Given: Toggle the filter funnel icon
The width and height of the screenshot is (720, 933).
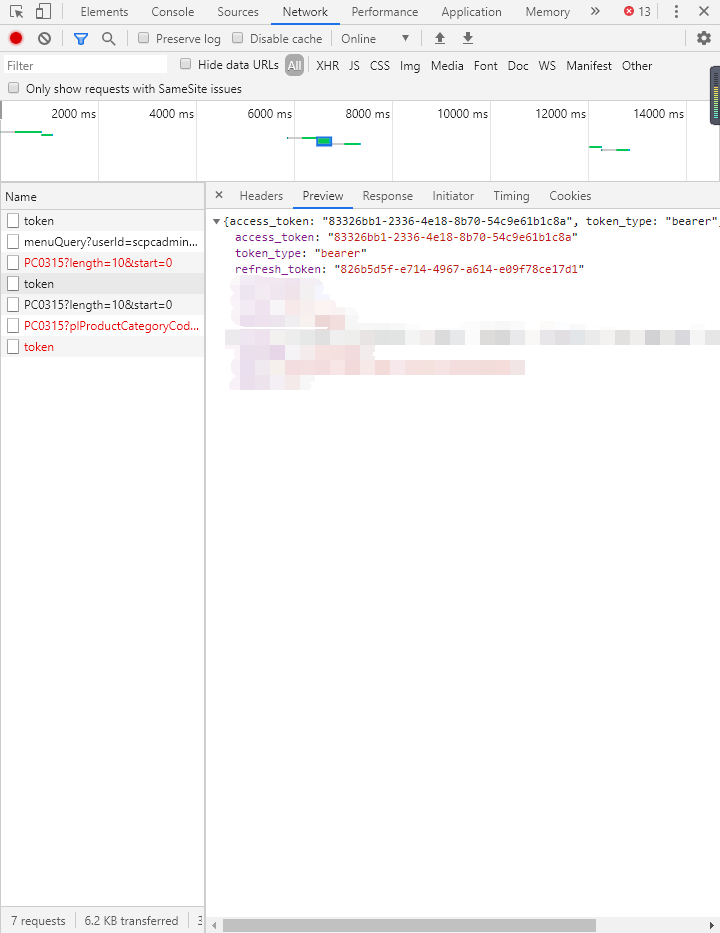Looking at the screenshot, I should pyautogui.click(x=81, y=39).
